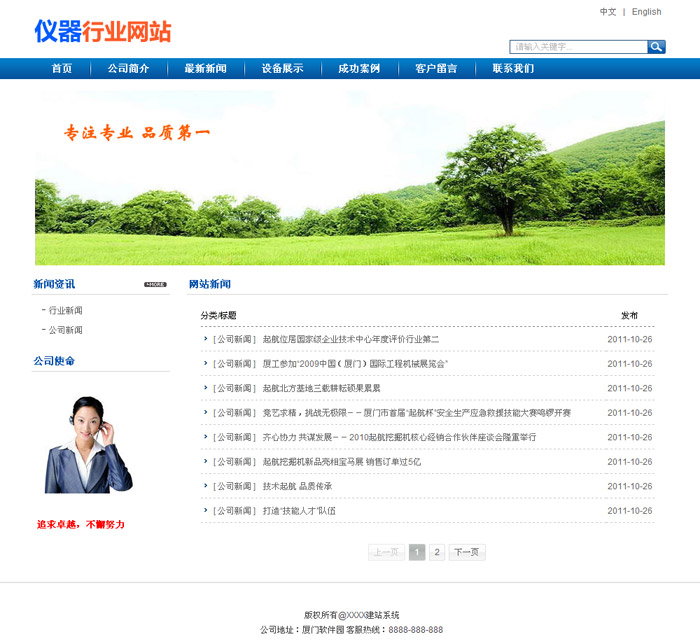Go to 公司简介 in the navigation bar
This screenshot has width=700, height=644.
point(129,69)
